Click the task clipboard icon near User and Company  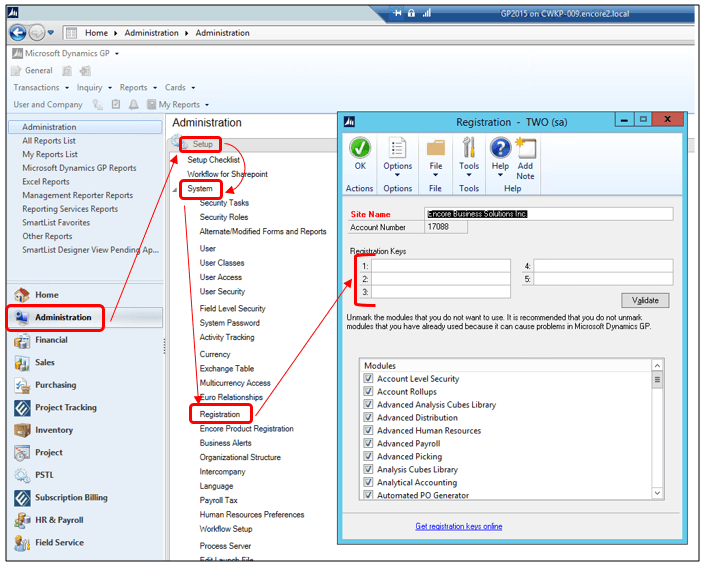click(x=116, y=104)
